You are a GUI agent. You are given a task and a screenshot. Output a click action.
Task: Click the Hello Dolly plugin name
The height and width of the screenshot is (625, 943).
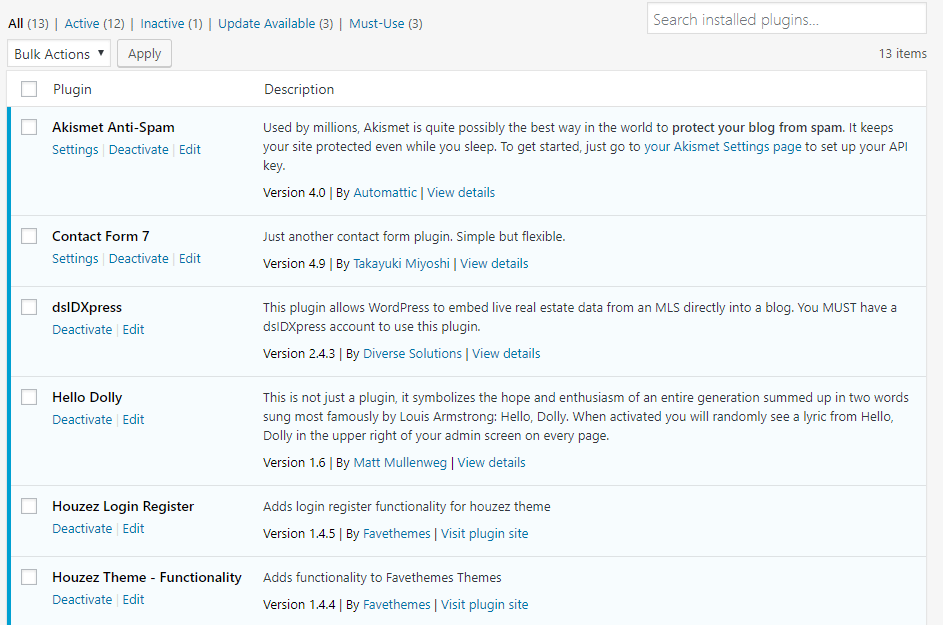pyautogui.click(x=87, y=397)
